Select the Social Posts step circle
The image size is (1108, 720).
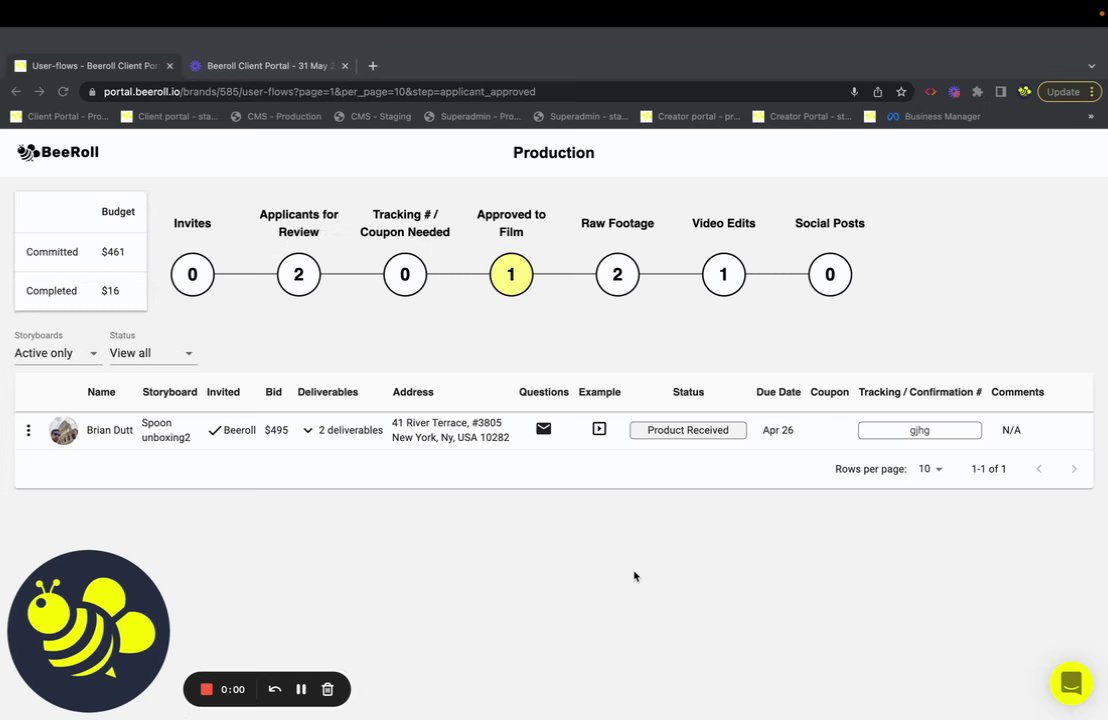tap(830, 274)
